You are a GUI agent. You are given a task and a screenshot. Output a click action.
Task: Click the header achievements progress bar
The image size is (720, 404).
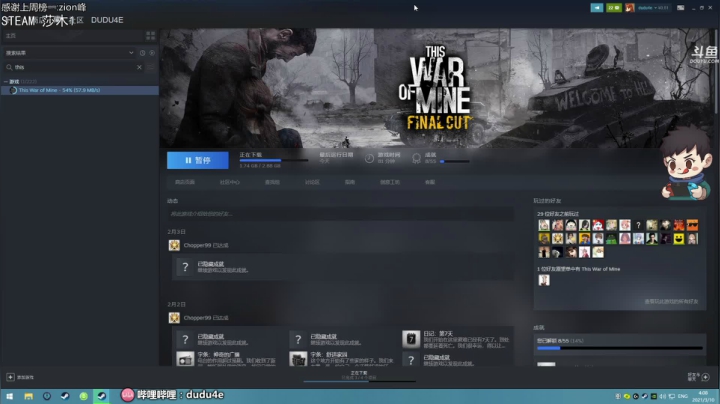coord(455,161)
